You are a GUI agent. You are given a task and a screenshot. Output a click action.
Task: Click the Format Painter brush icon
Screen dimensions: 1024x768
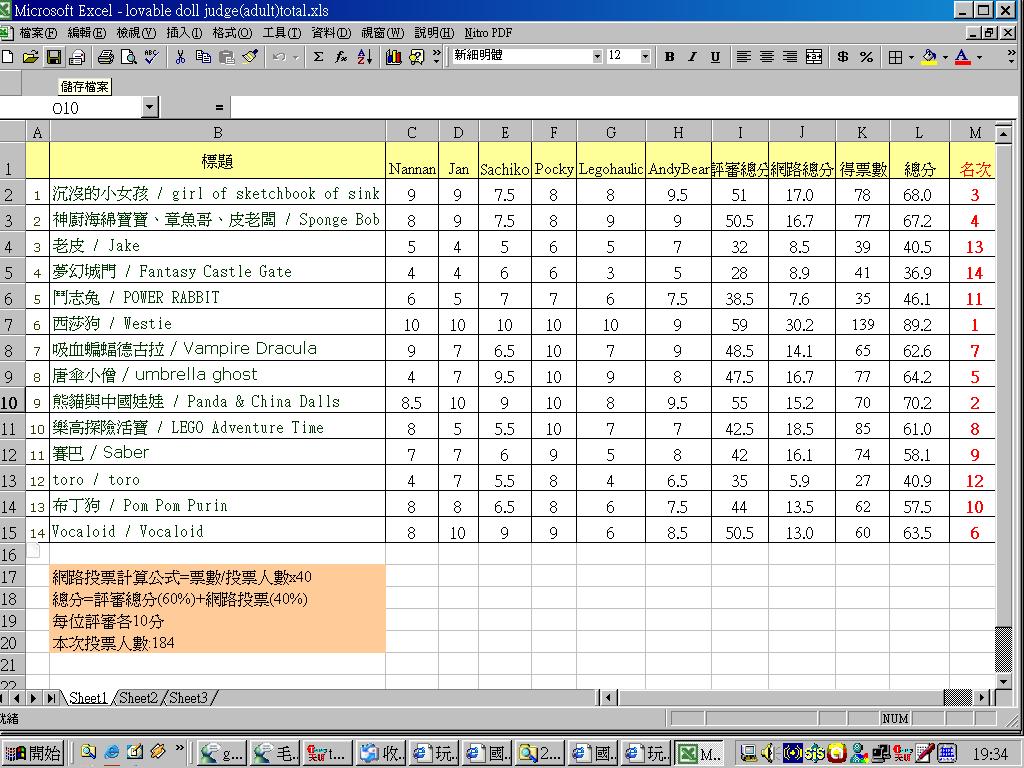coord(250,57)
